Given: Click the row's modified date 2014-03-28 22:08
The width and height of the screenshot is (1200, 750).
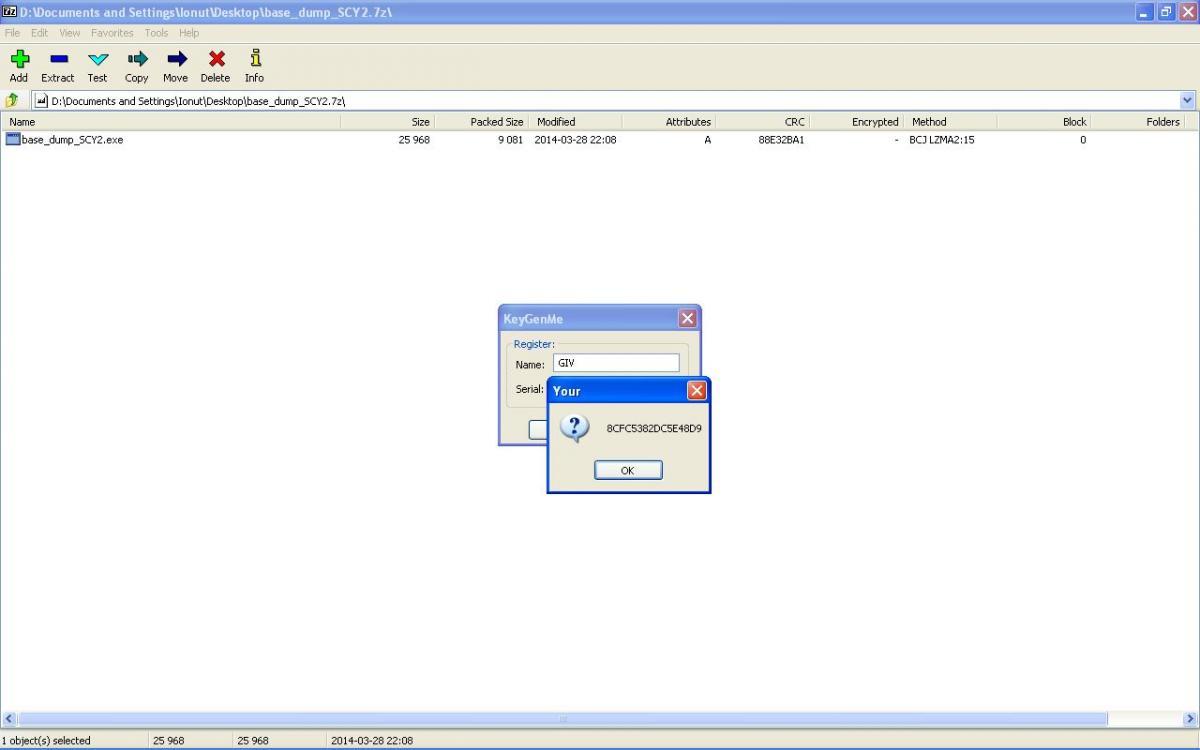Looking at the screenshot, I should (575, 140).
